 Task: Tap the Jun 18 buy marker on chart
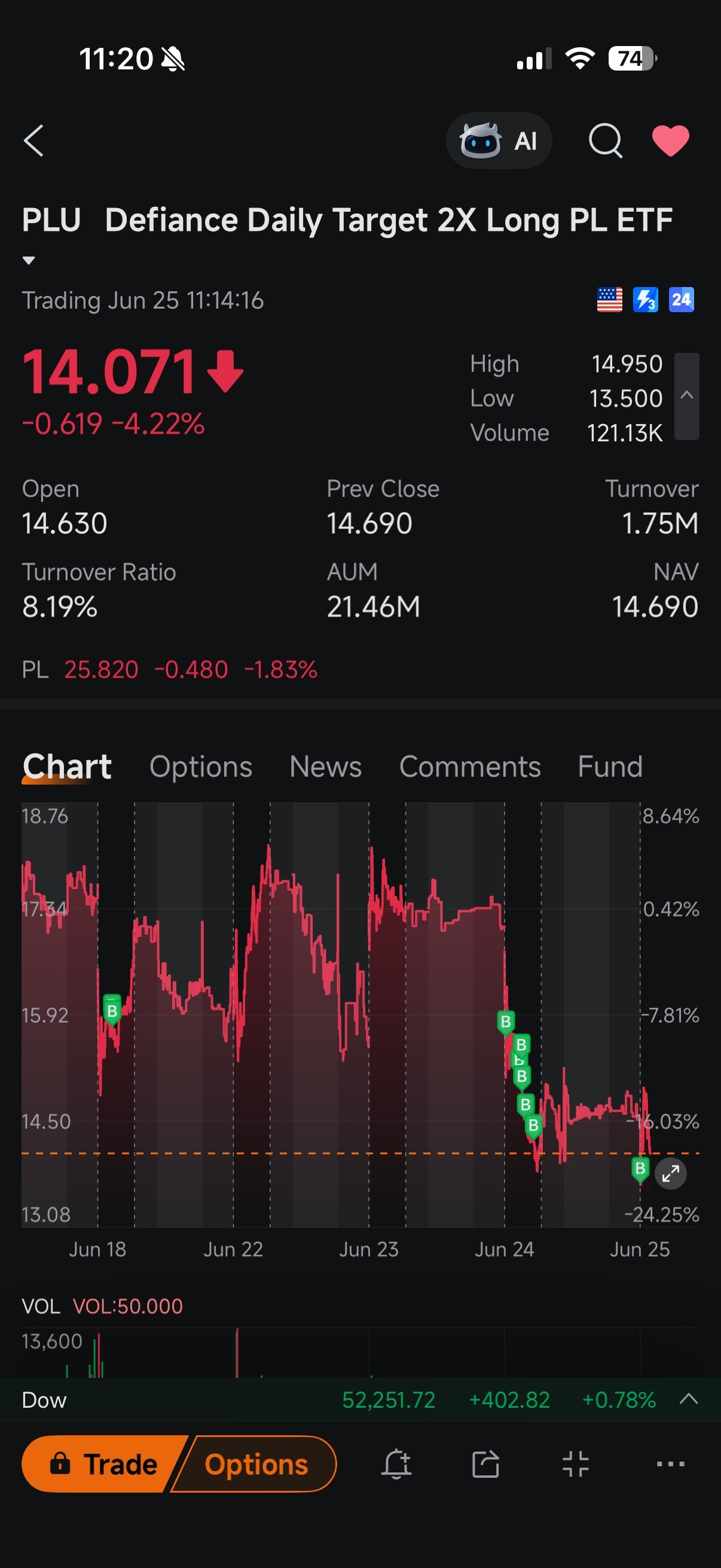click(x=112, y=1011)
